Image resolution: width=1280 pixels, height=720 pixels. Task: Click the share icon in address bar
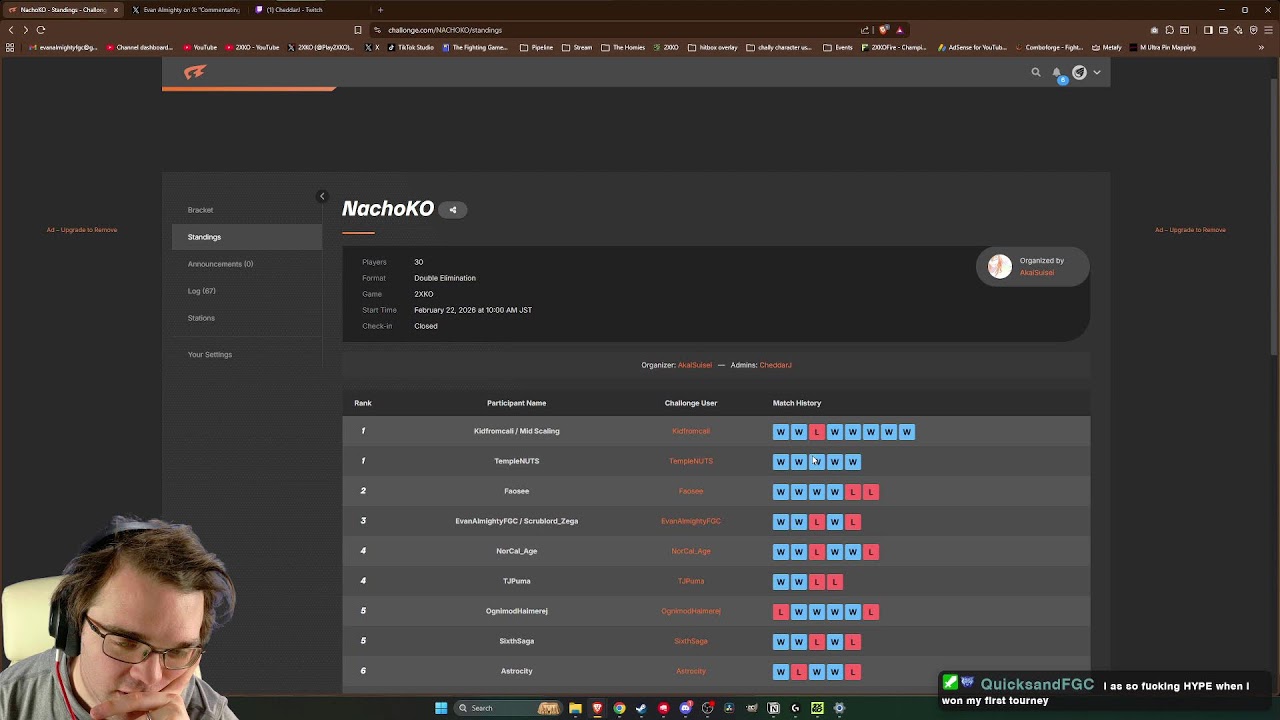pyautogui.click(x=866, y=30)
